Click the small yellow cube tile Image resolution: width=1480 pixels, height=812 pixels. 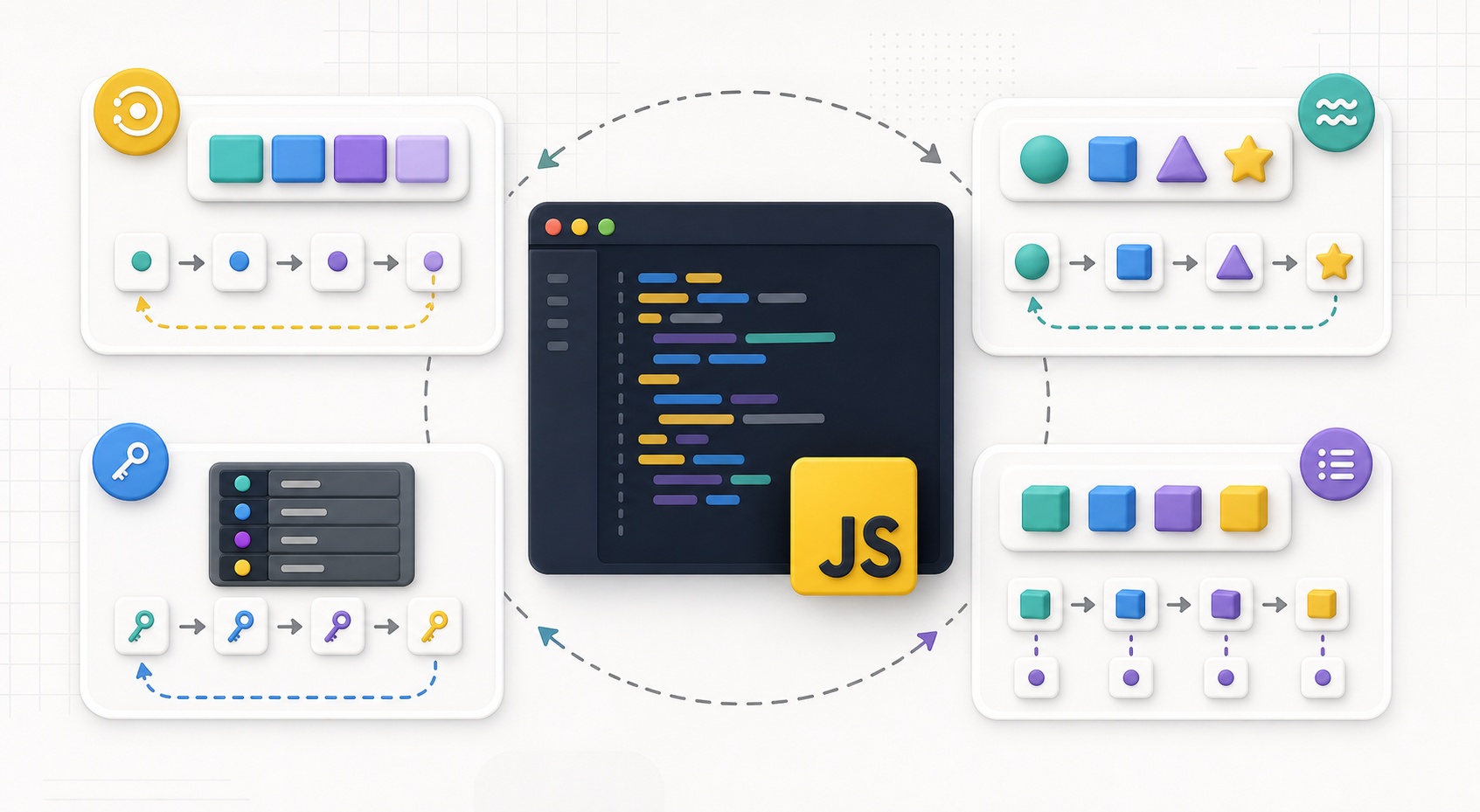click(1321, 604)
